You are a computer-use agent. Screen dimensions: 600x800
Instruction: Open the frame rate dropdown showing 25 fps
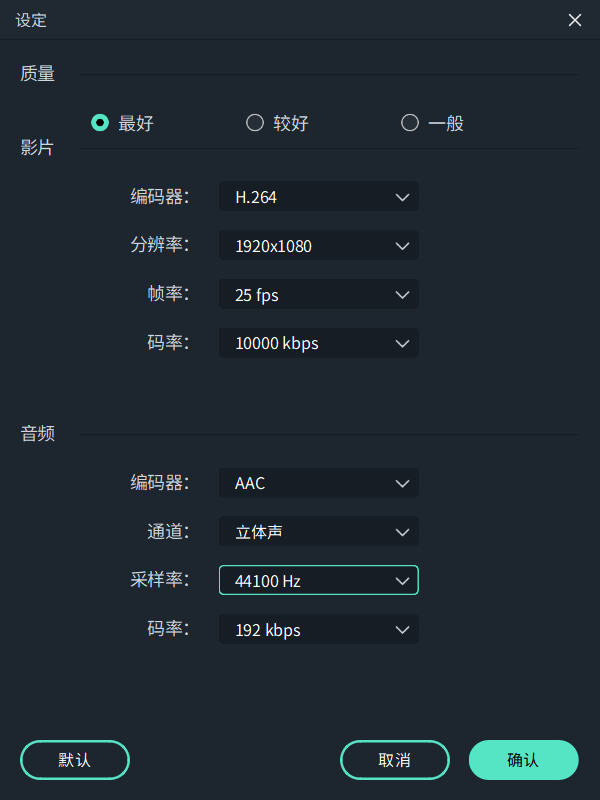coord(318,294)
